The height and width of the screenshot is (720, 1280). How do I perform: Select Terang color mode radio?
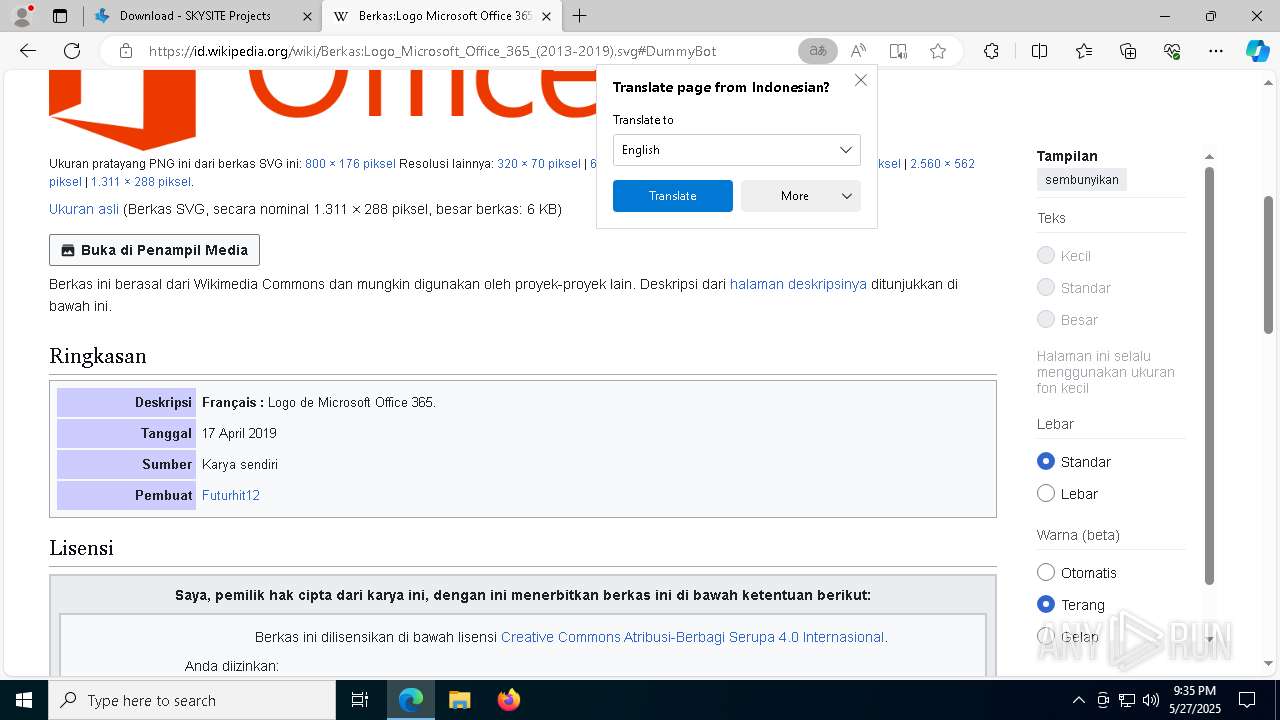(x=1046, y=605)
